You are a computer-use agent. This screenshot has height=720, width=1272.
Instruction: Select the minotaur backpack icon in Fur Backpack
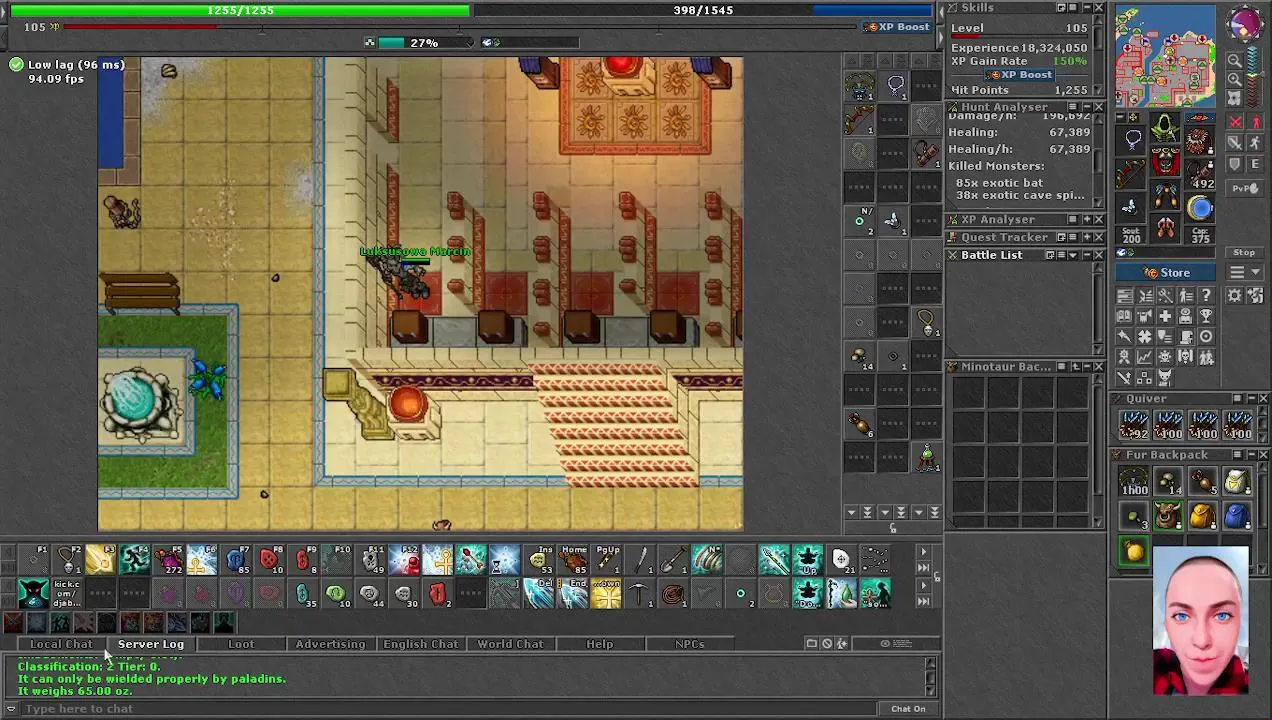click(1167, 516)
